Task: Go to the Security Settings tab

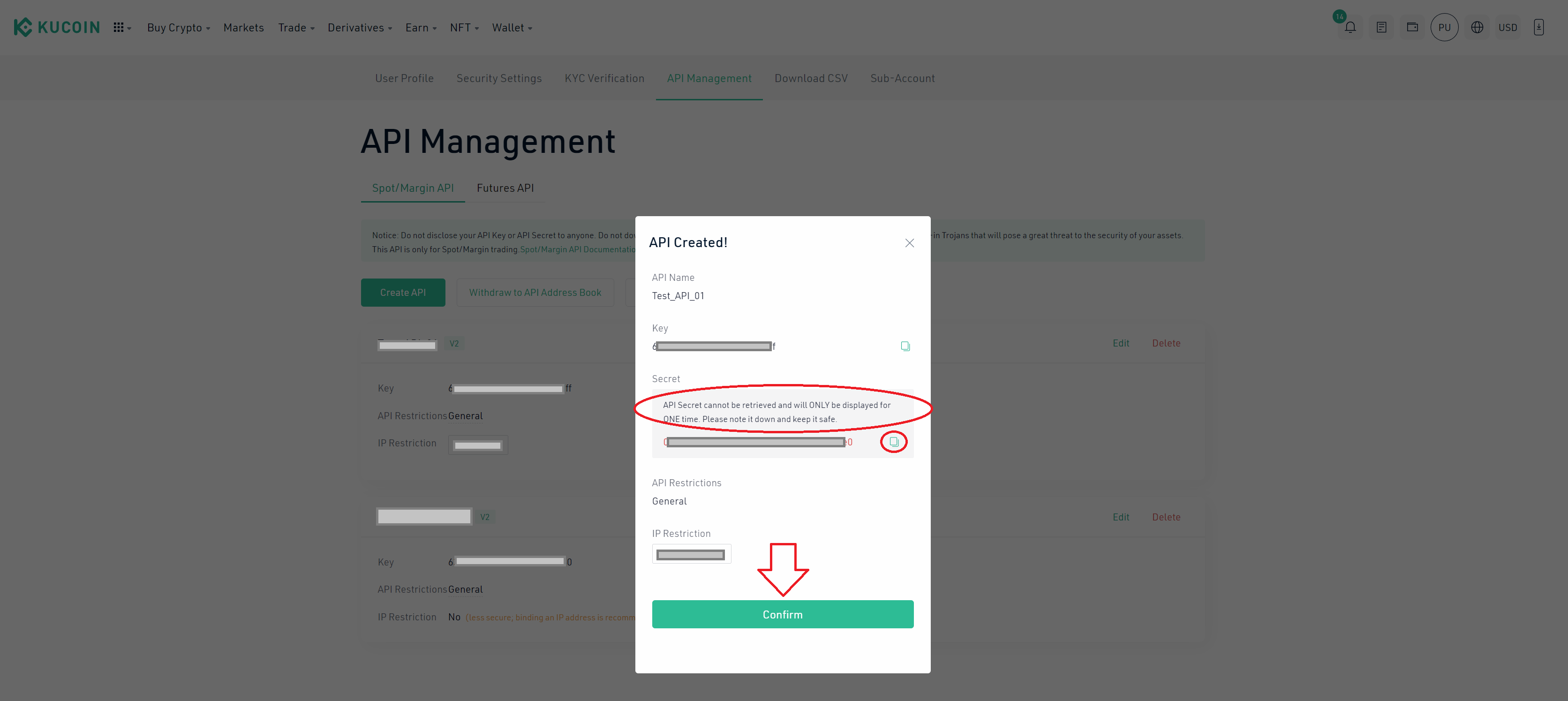Action: pos(499,78)
